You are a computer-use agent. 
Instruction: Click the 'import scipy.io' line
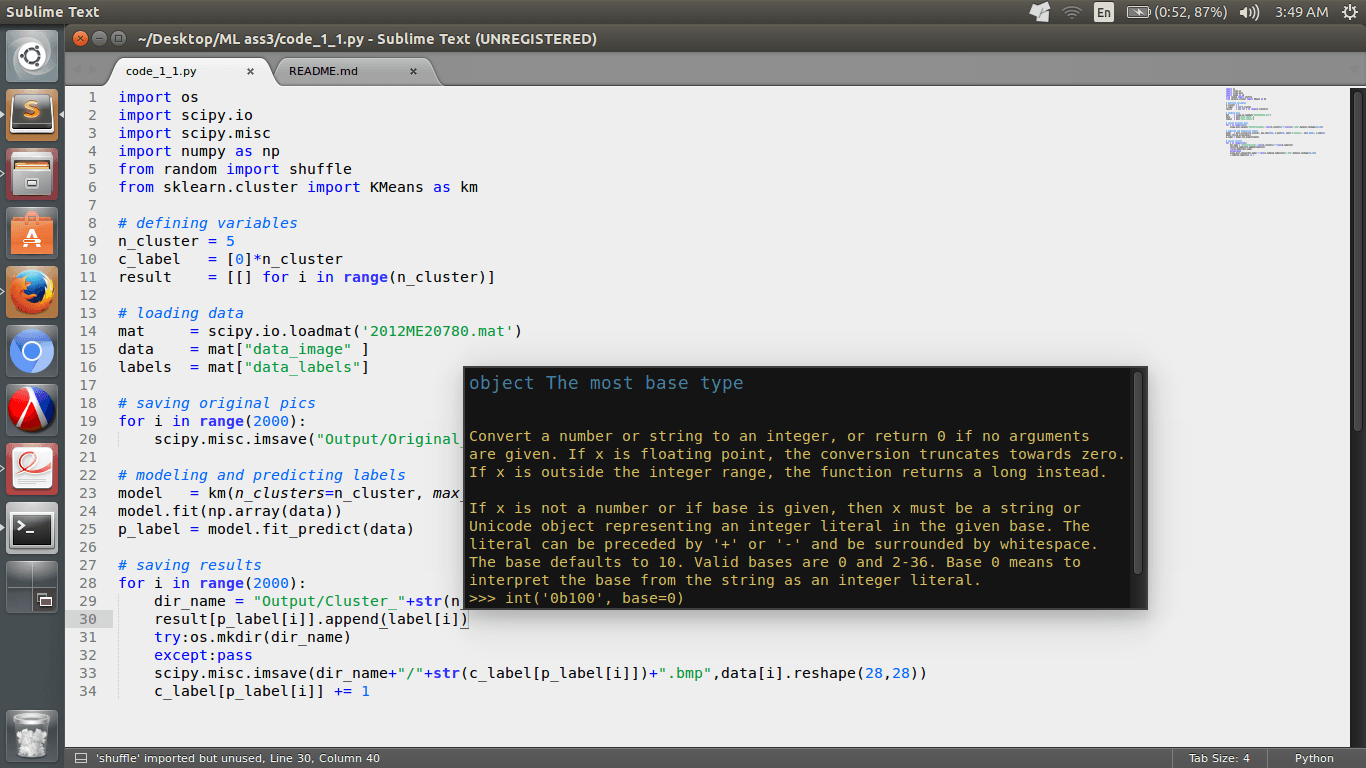(x=186, y=115)
